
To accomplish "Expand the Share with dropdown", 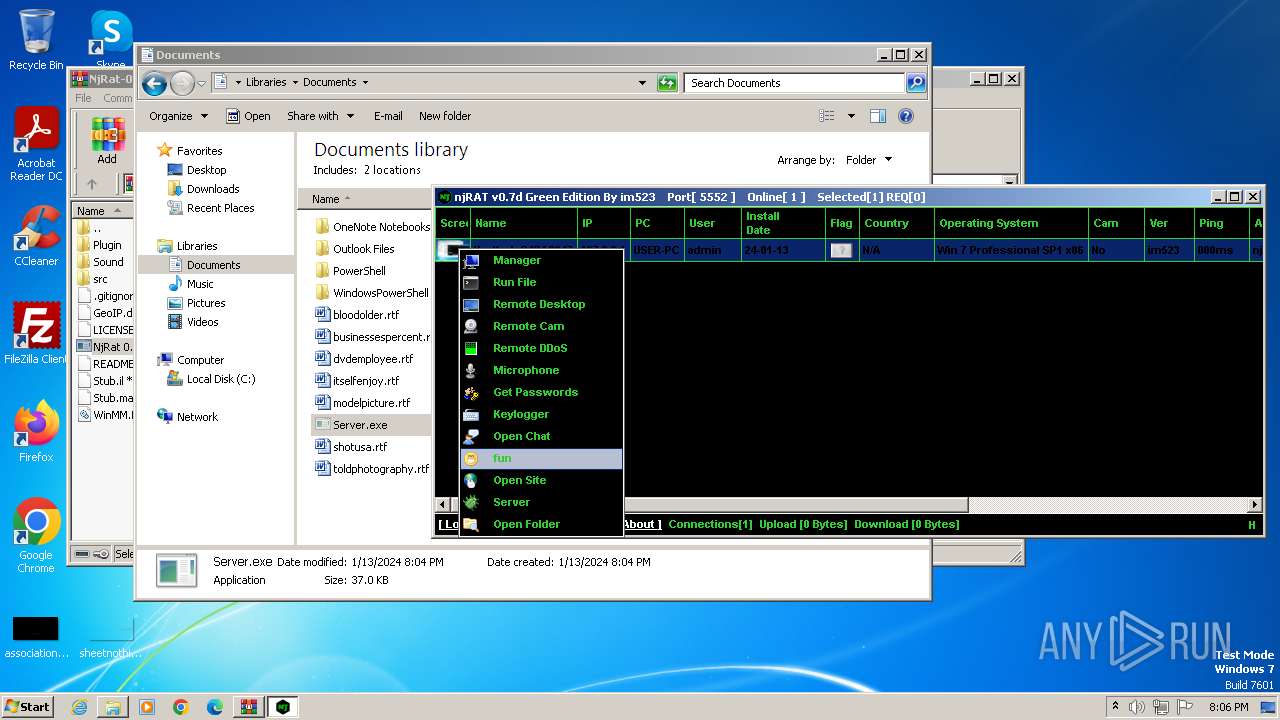I will [321, 116].
